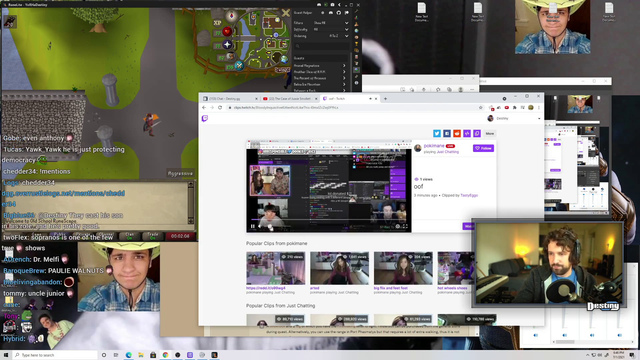Toggle run with the run energy orb
The width and height of the screenshot is (640, 360).
[x=231, y=57]
